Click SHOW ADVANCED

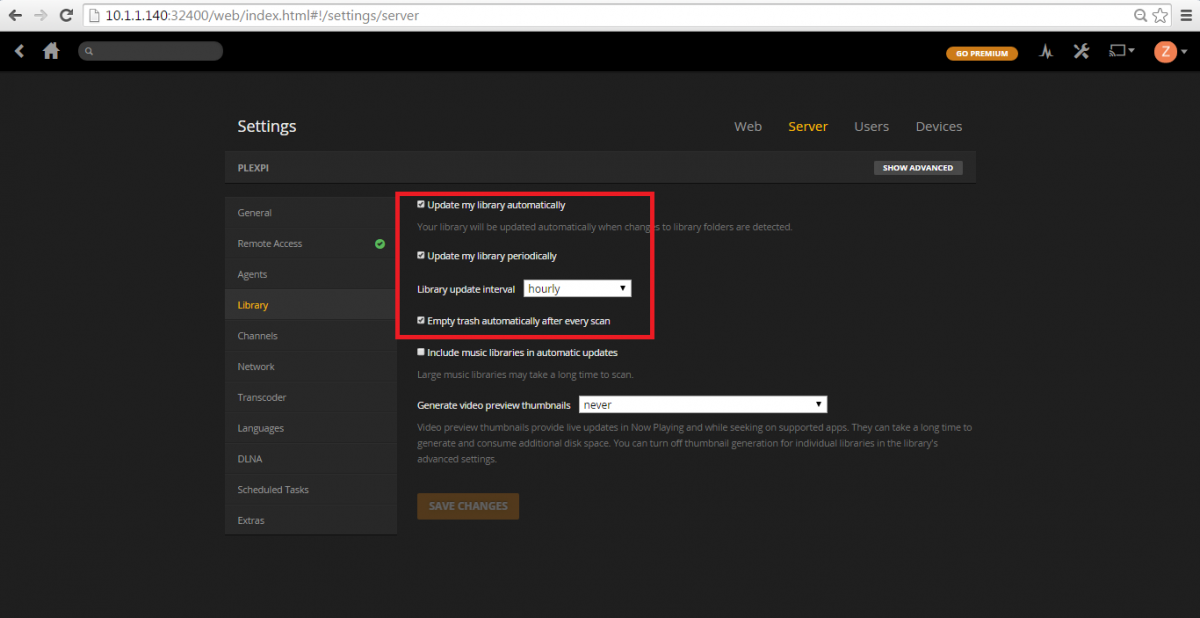tap(917, 167)
